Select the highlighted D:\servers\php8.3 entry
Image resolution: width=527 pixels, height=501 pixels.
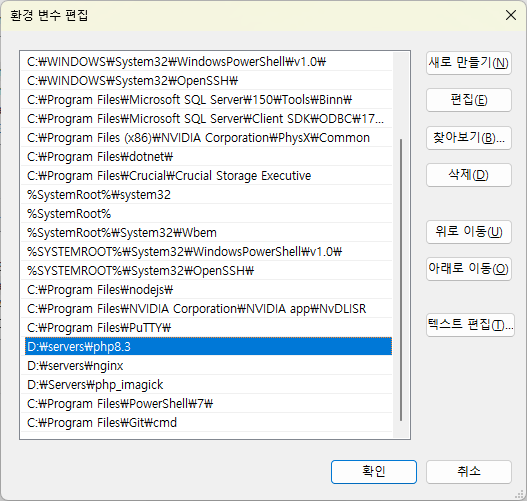208,346
